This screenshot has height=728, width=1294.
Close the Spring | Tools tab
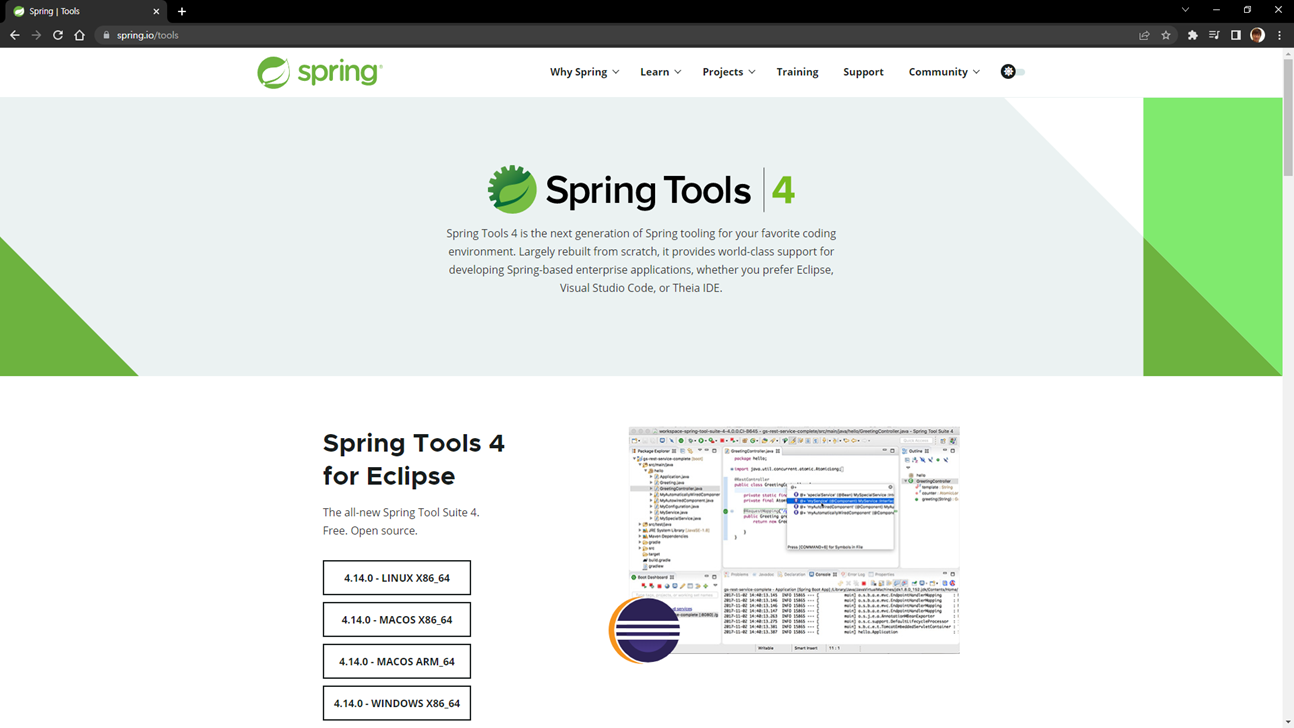(156, 11)
